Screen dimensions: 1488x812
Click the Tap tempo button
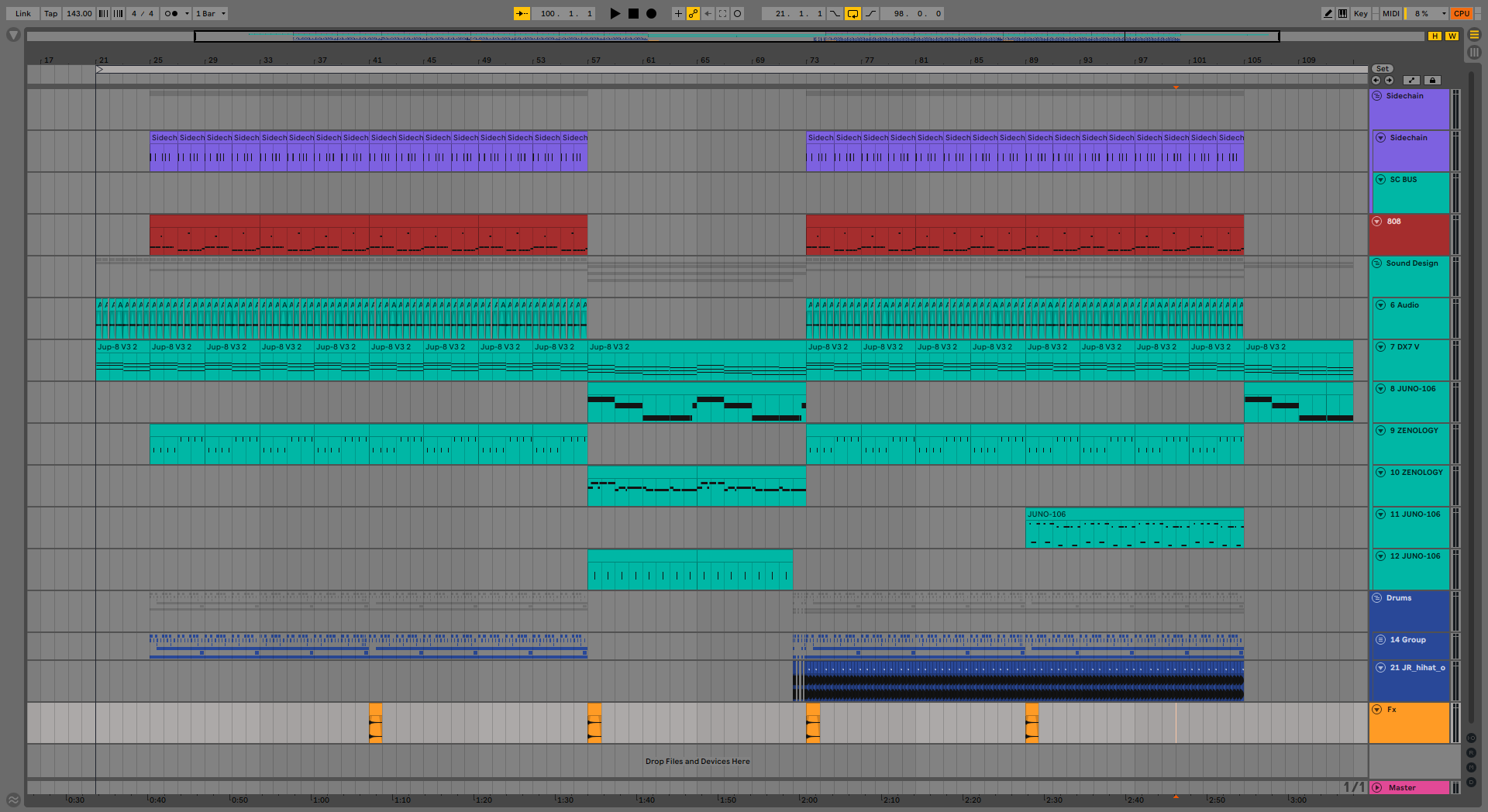[x=50, y=13]
